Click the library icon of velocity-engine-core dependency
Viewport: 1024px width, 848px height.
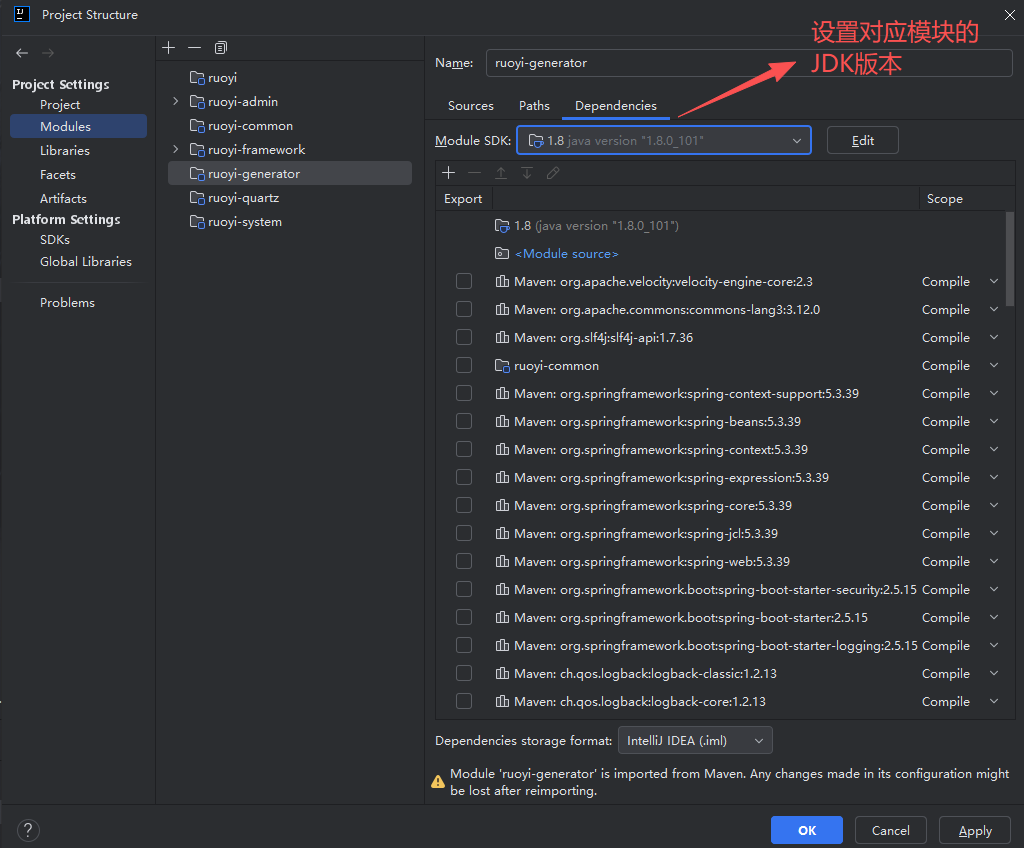pos(502,282)
